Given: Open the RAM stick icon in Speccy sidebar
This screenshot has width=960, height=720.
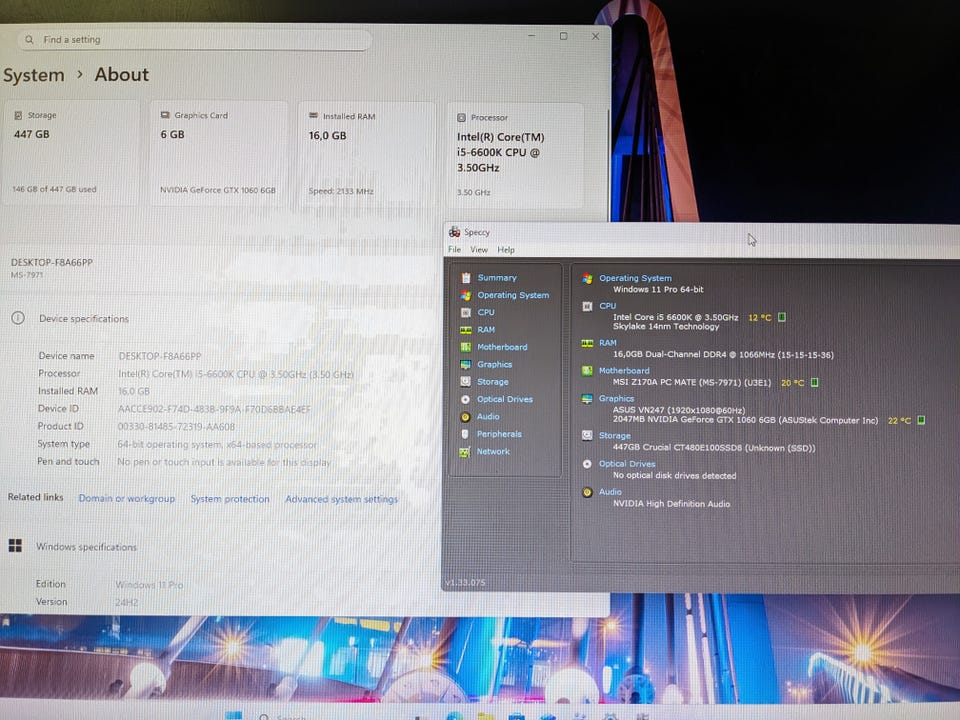Looking at the screenshot, I should (x=466, y=330).
